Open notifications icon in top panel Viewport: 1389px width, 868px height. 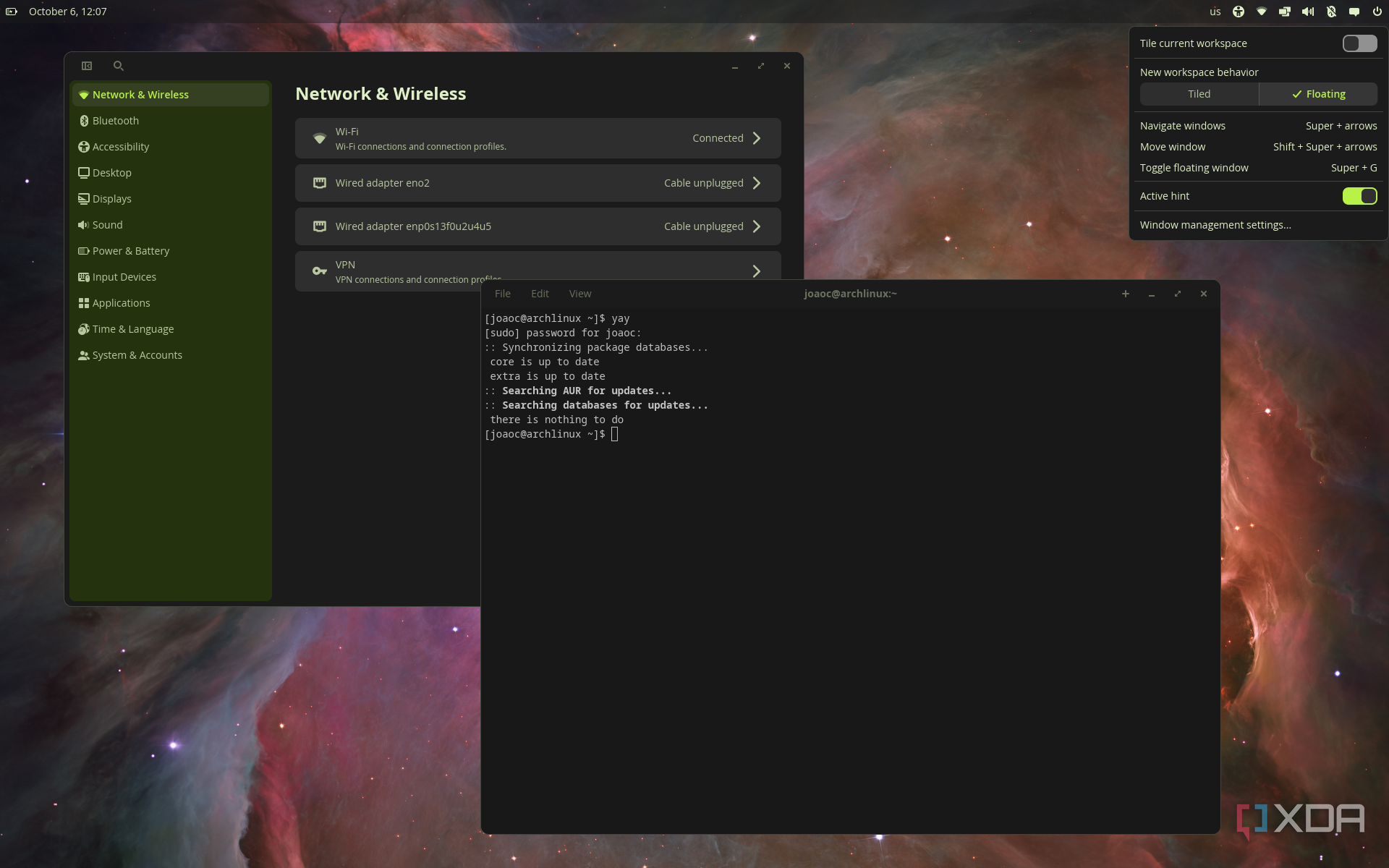[x=1354, y=12]
